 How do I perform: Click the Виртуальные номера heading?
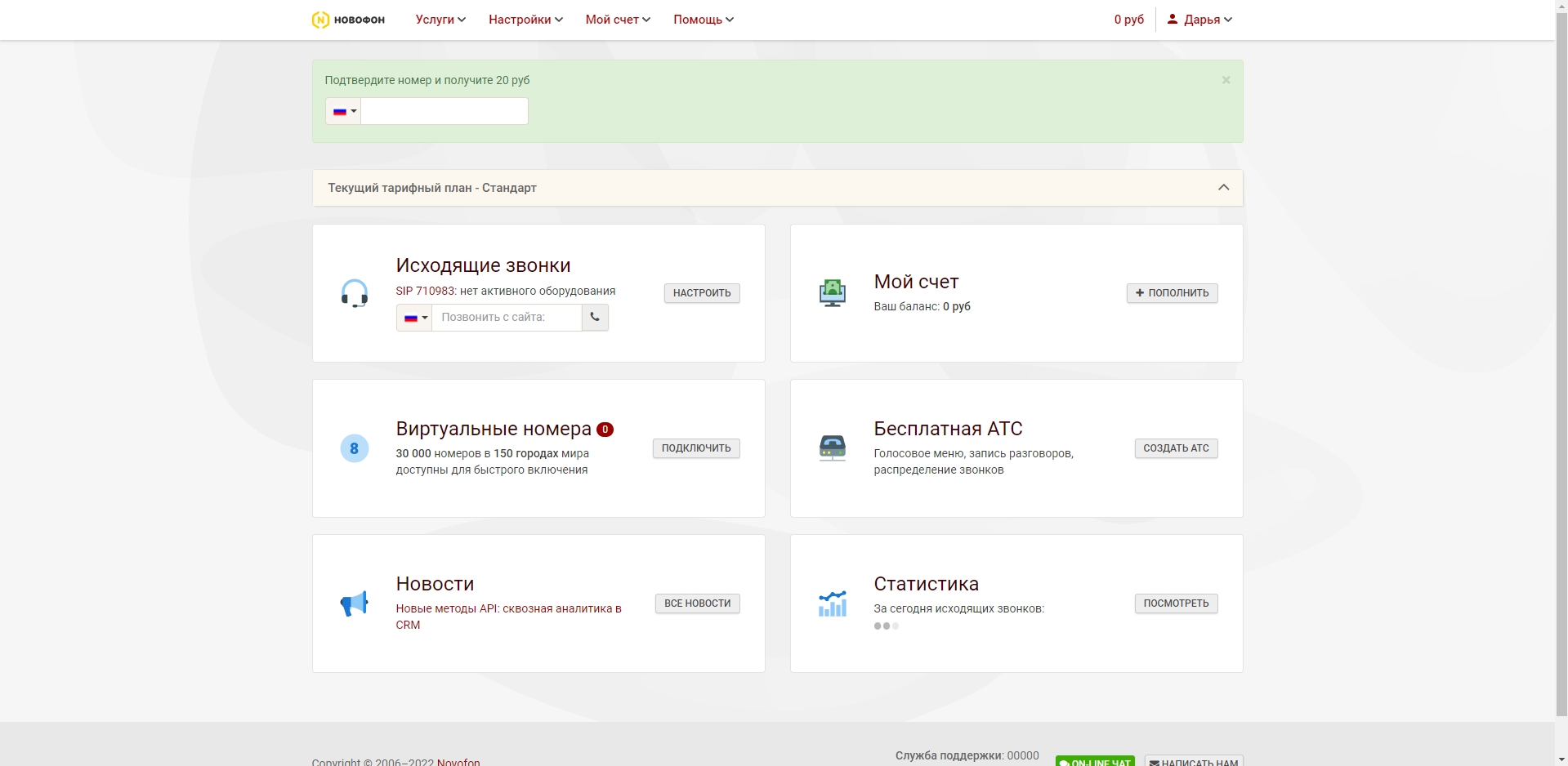tap(494, 429)
